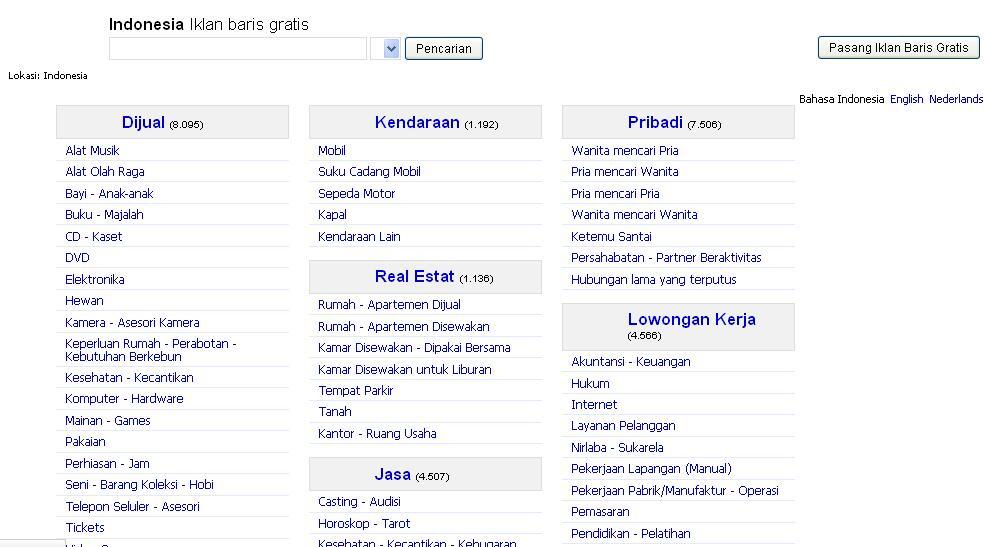Select Seni - Barang Koleksi - Hobi
The width and height of the screenshot is (984, 547).
pos(139,484)
